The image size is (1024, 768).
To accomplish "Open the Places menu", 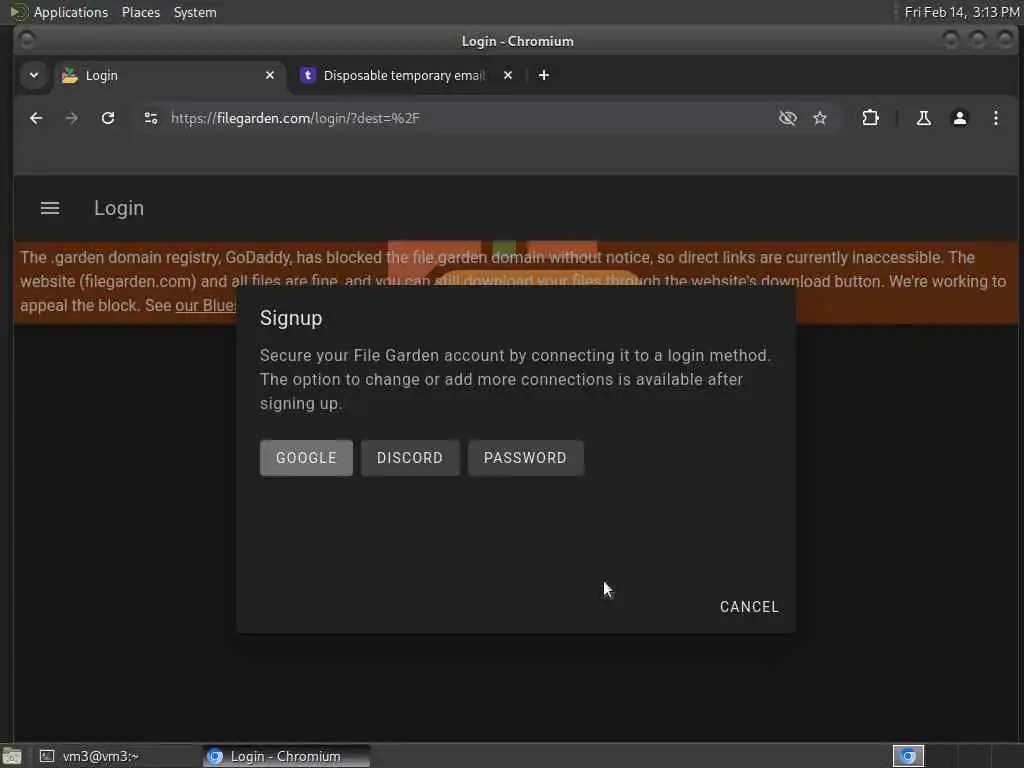I will click(140, 12).
